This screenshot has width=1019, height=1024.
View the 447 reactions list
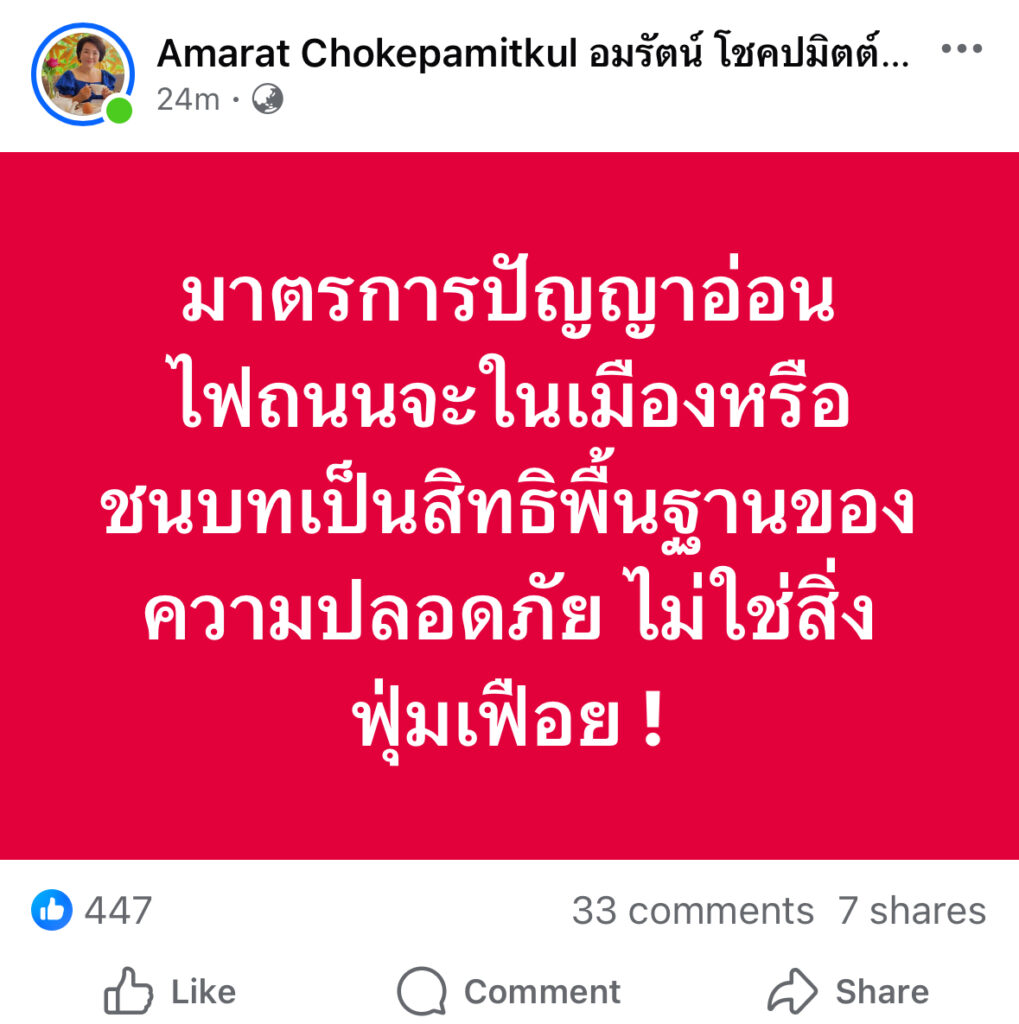click(x=118, y=910)
